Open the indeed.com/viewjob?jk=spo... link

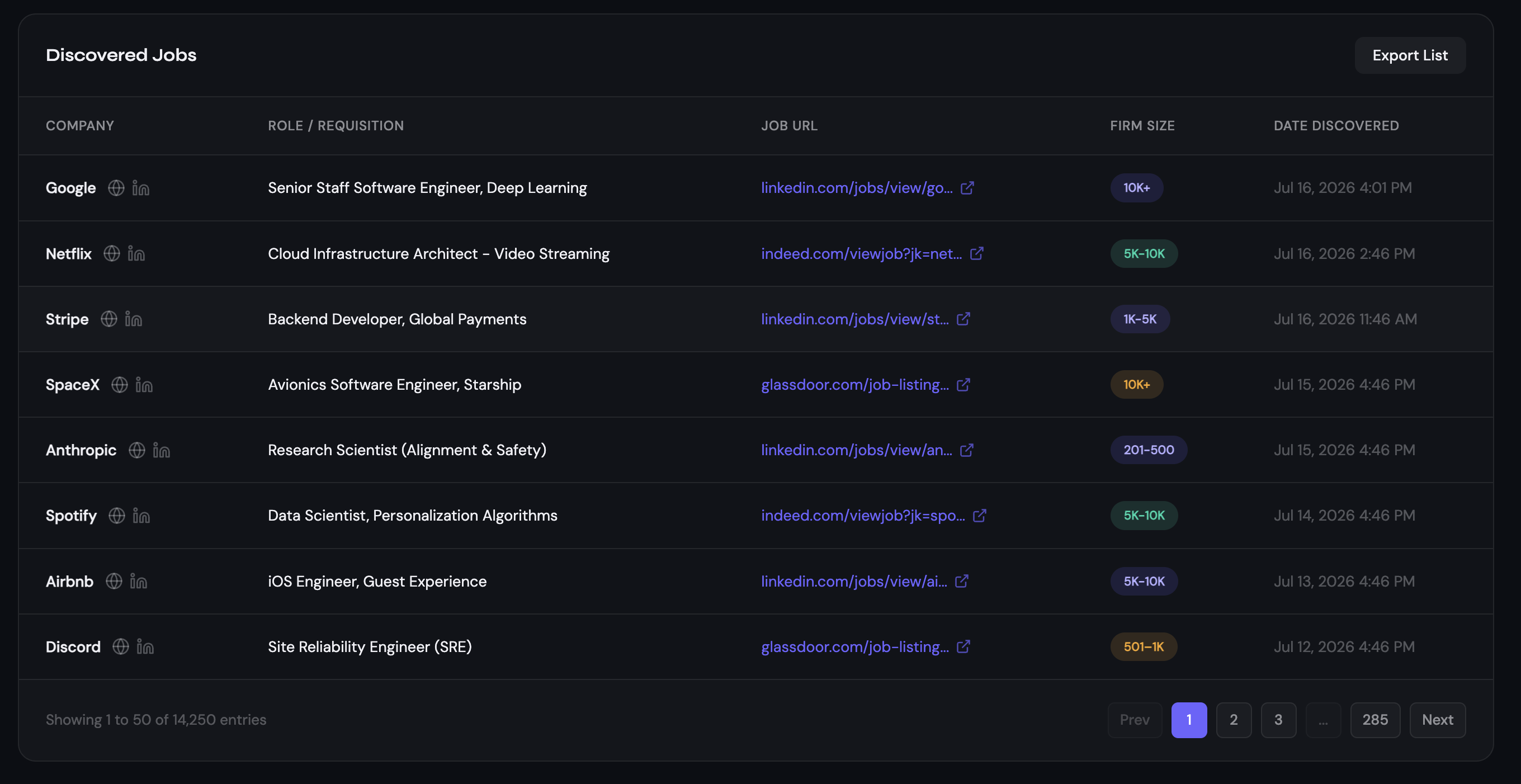coord(863,516)
